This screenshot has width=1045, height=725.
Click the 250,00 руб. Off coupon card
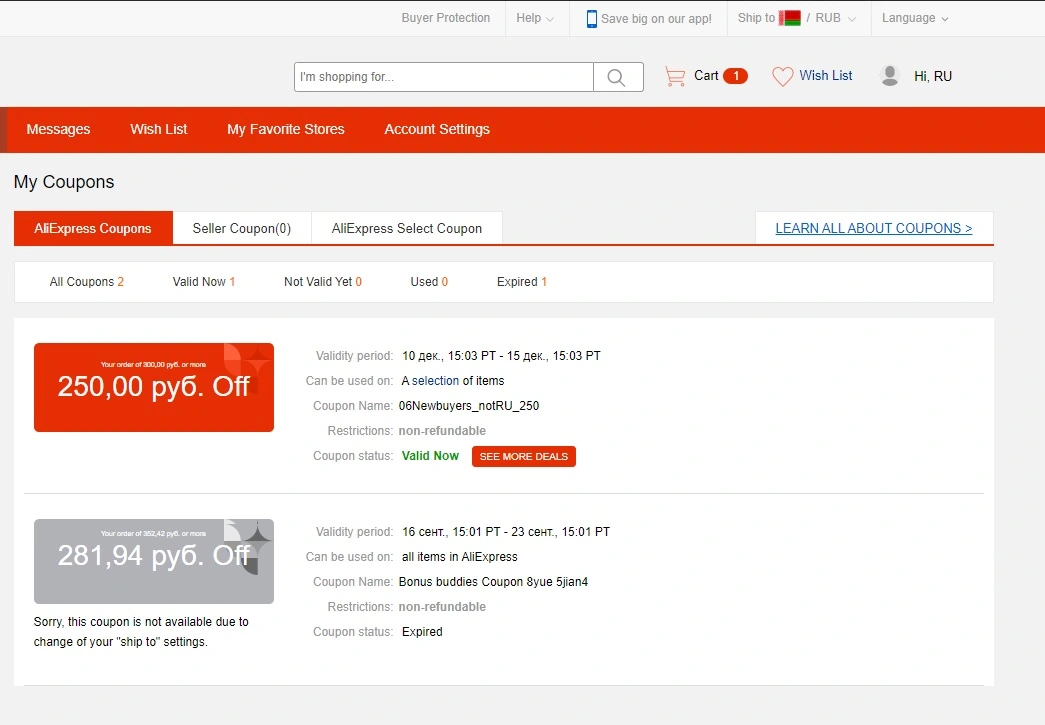tap(154, 387)
